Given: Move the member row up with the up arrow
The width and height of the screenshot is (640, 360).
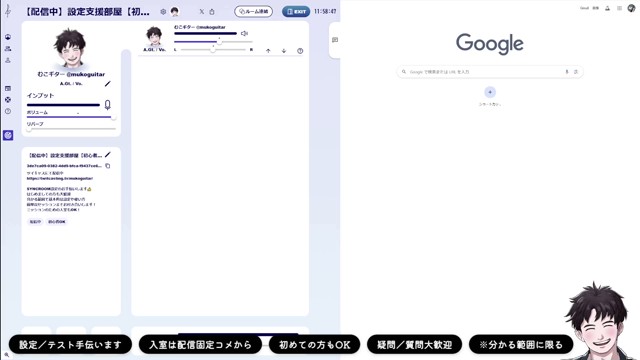Looking at the screenshot, I should pos(268,51).
